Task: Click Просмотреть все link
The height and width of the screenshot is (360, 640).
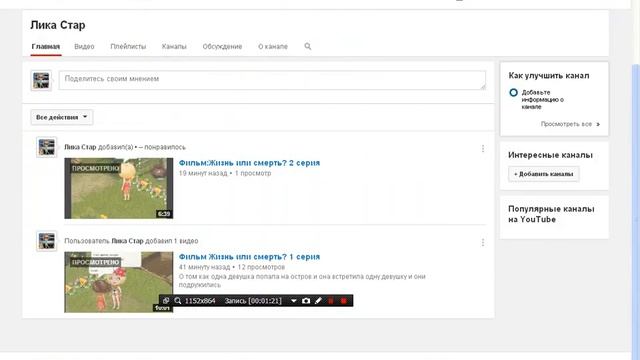Action: click(x=570, y=124)
